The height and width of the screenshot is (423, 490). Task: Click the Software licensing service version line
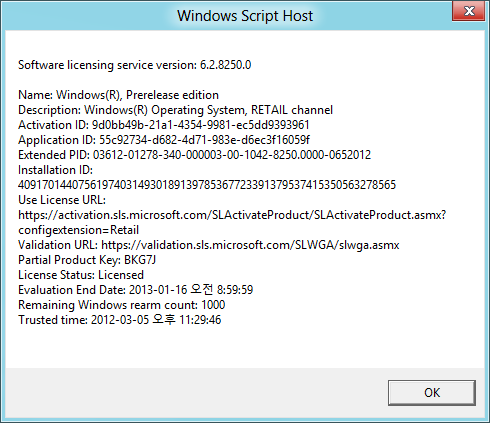[x=134, y=65]
